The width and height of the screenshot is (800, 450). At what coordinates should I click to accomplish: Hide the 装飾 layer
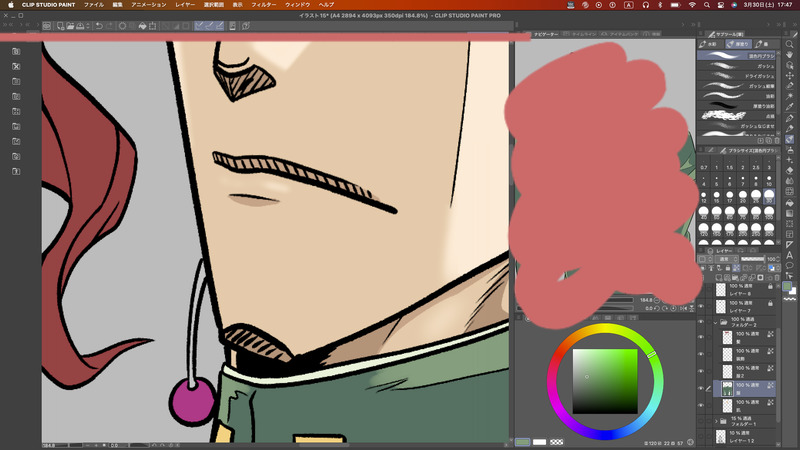click(701, 354)
